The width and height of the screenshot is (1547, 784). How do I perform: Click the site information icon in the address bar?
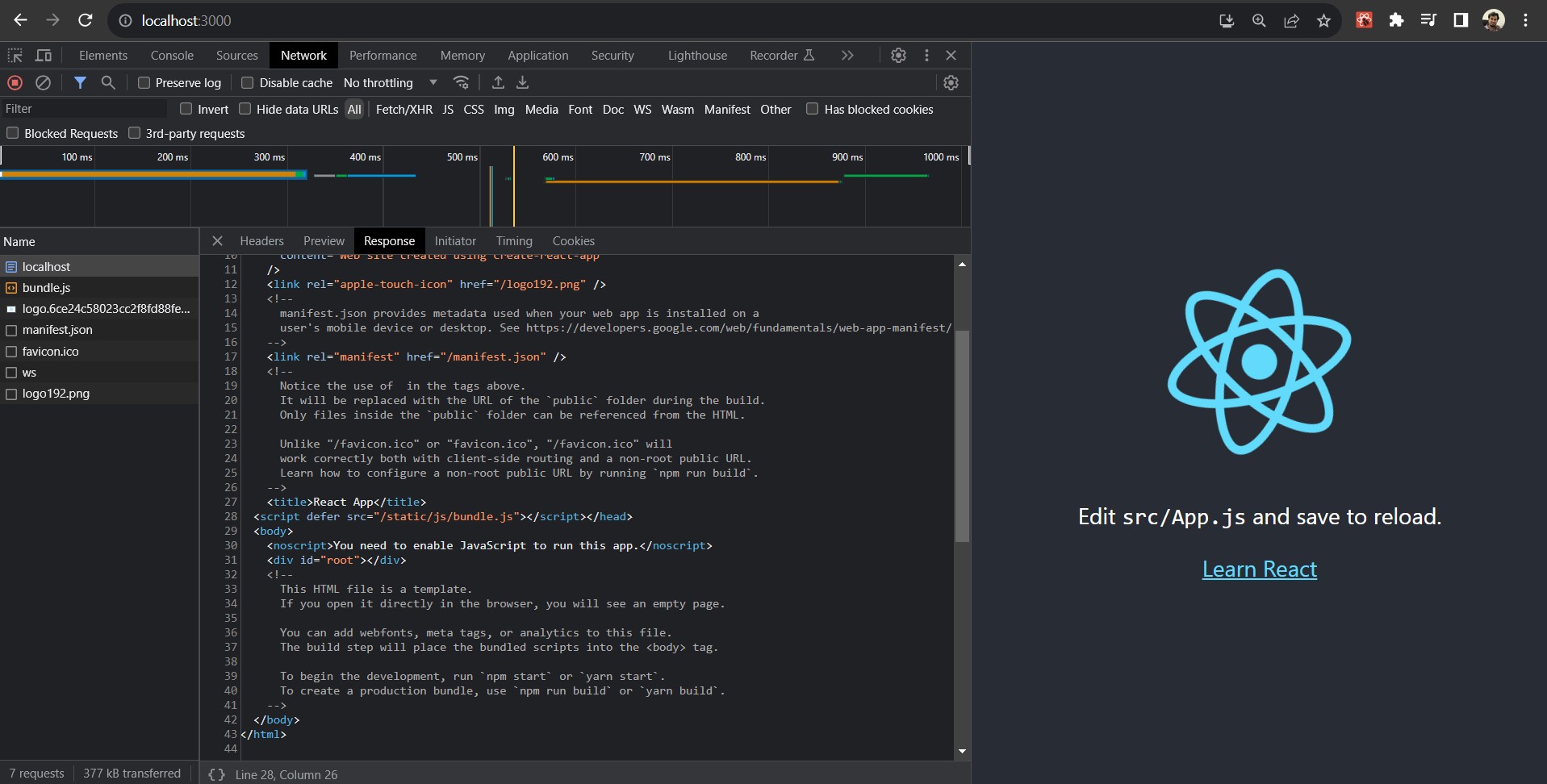(x=125, y=21)
